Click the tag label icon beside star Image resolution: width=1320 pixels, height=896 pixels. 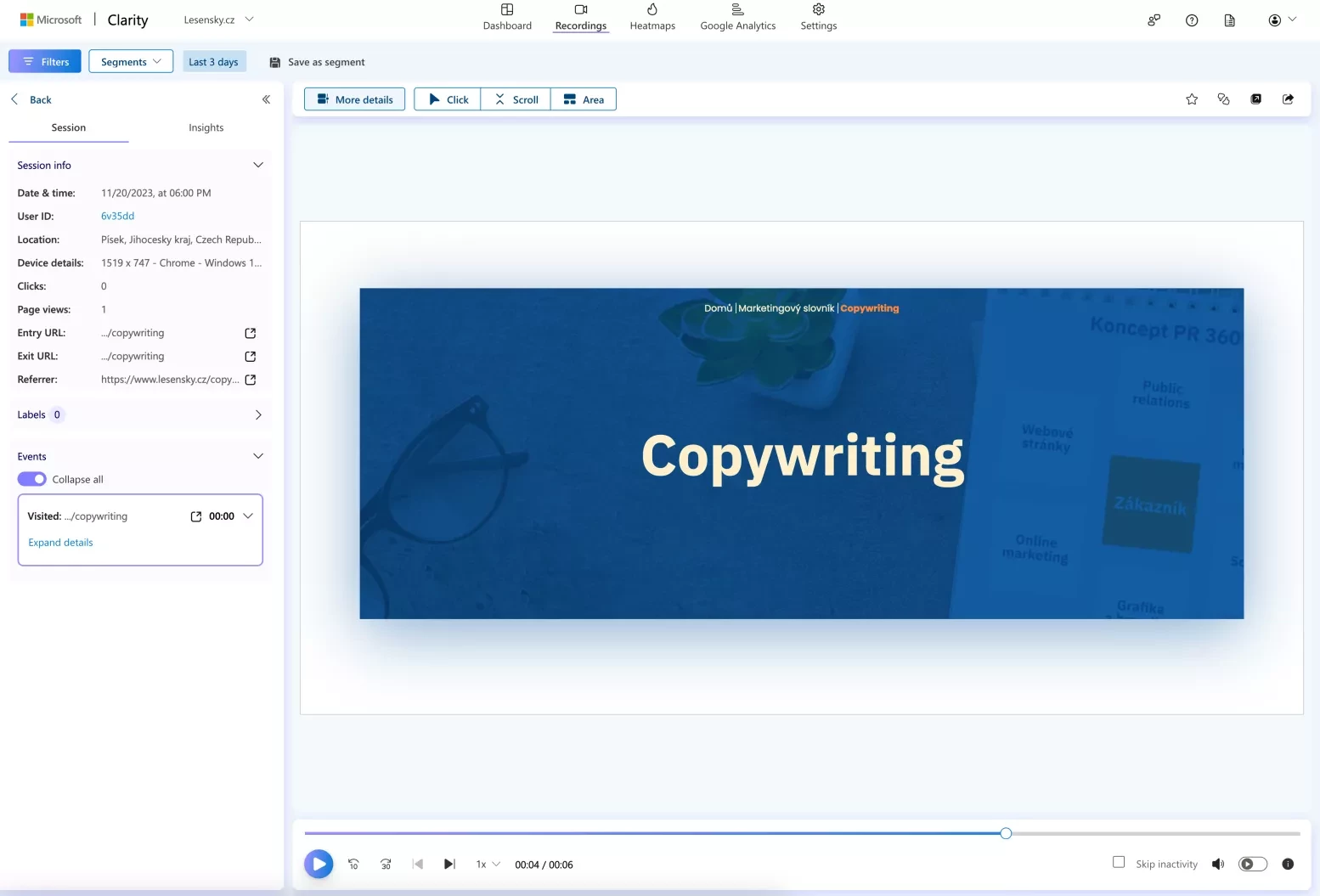[1223, 99]
